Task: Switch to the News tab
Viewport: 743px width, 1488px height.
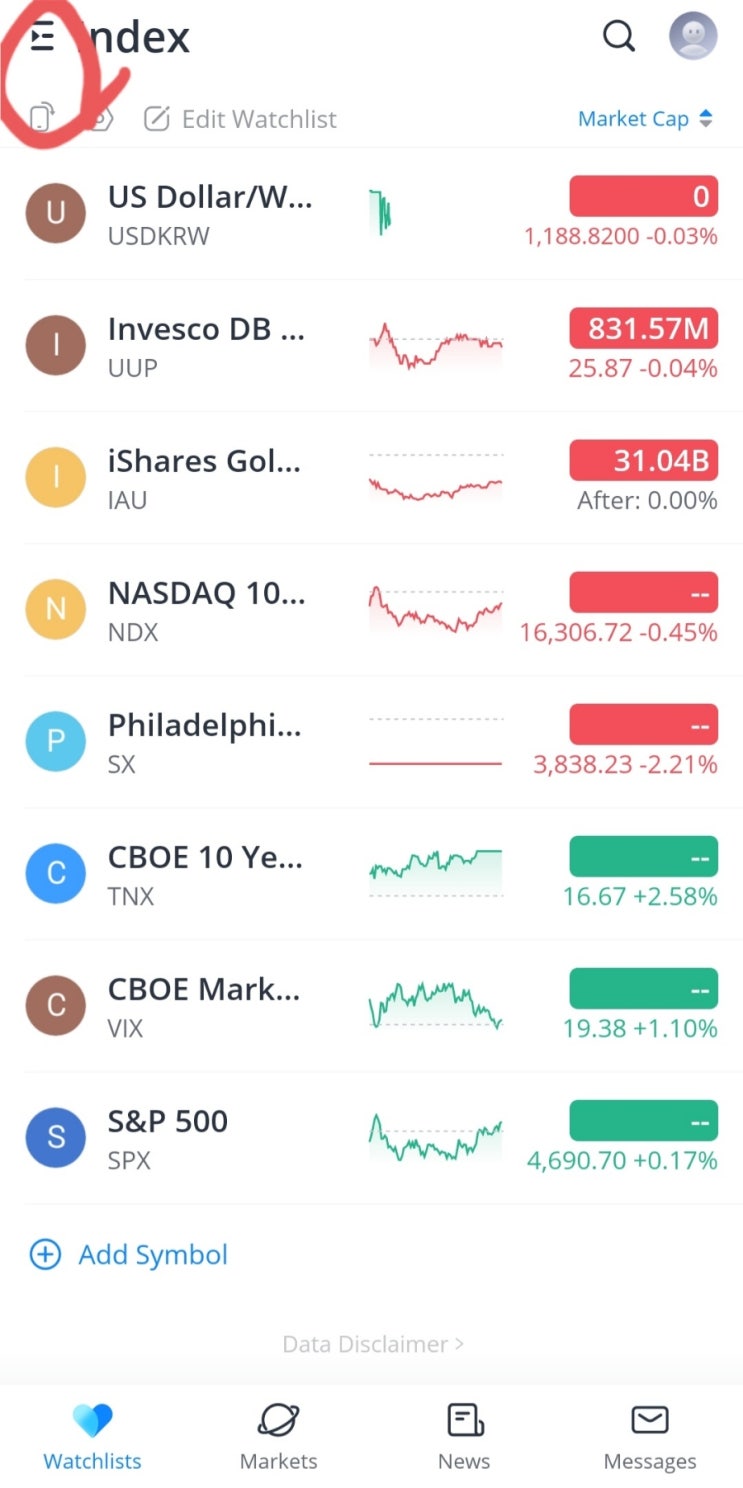Action: [464, 1437]
